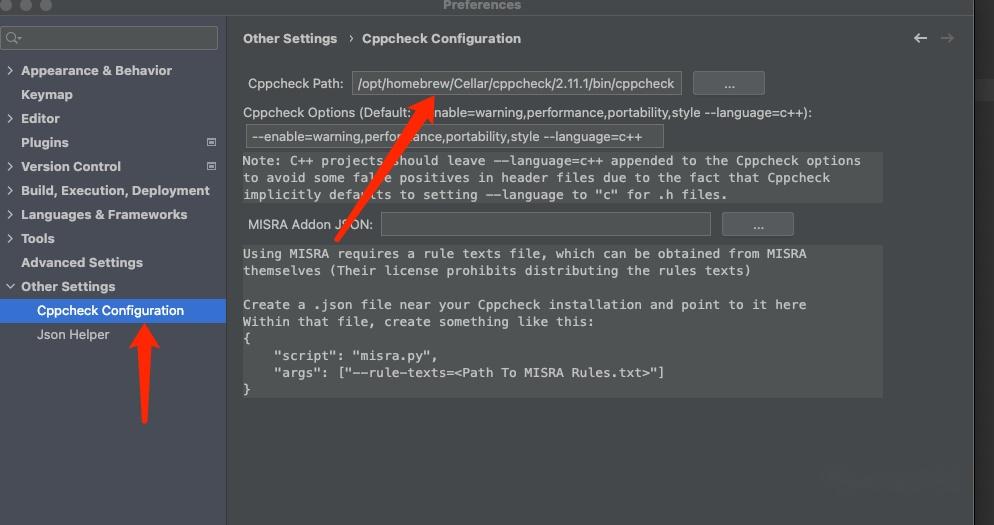Viewport: 994px width, 525px height.
Task: Browse for the Cppcheck Path
Action: click(x=728, y=83)
